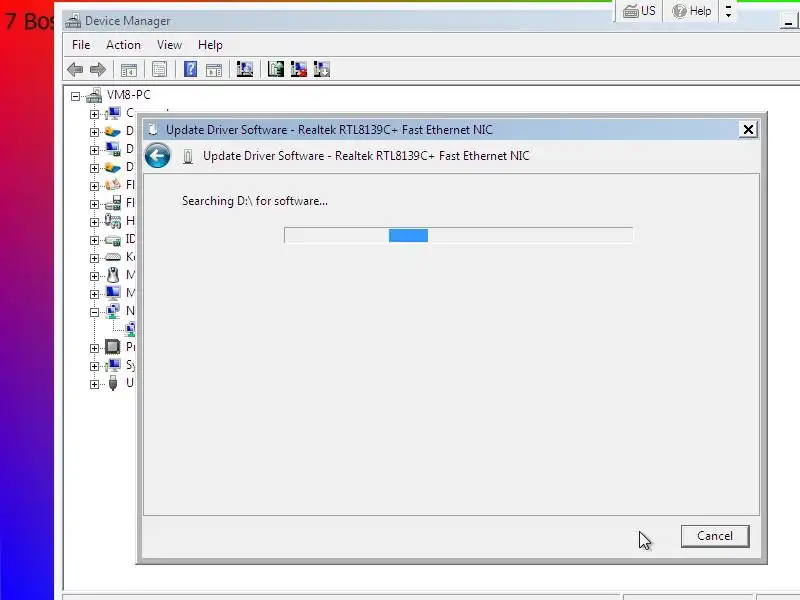Click Scan for hardware changes toolbar icon
The image size is (800, 600).
pyautogui.click(x=245, y=69)
